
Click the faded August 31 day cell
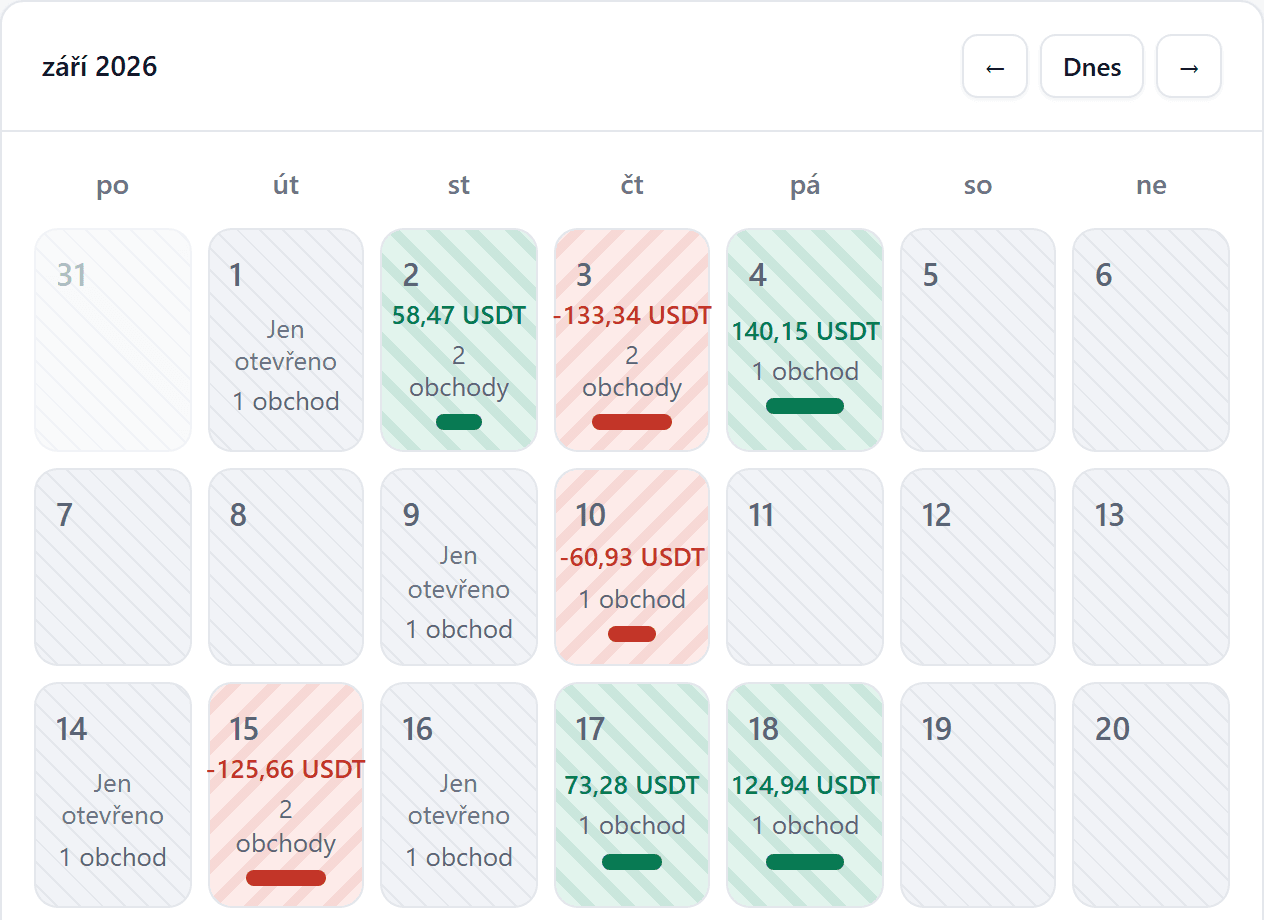point(113,340)
